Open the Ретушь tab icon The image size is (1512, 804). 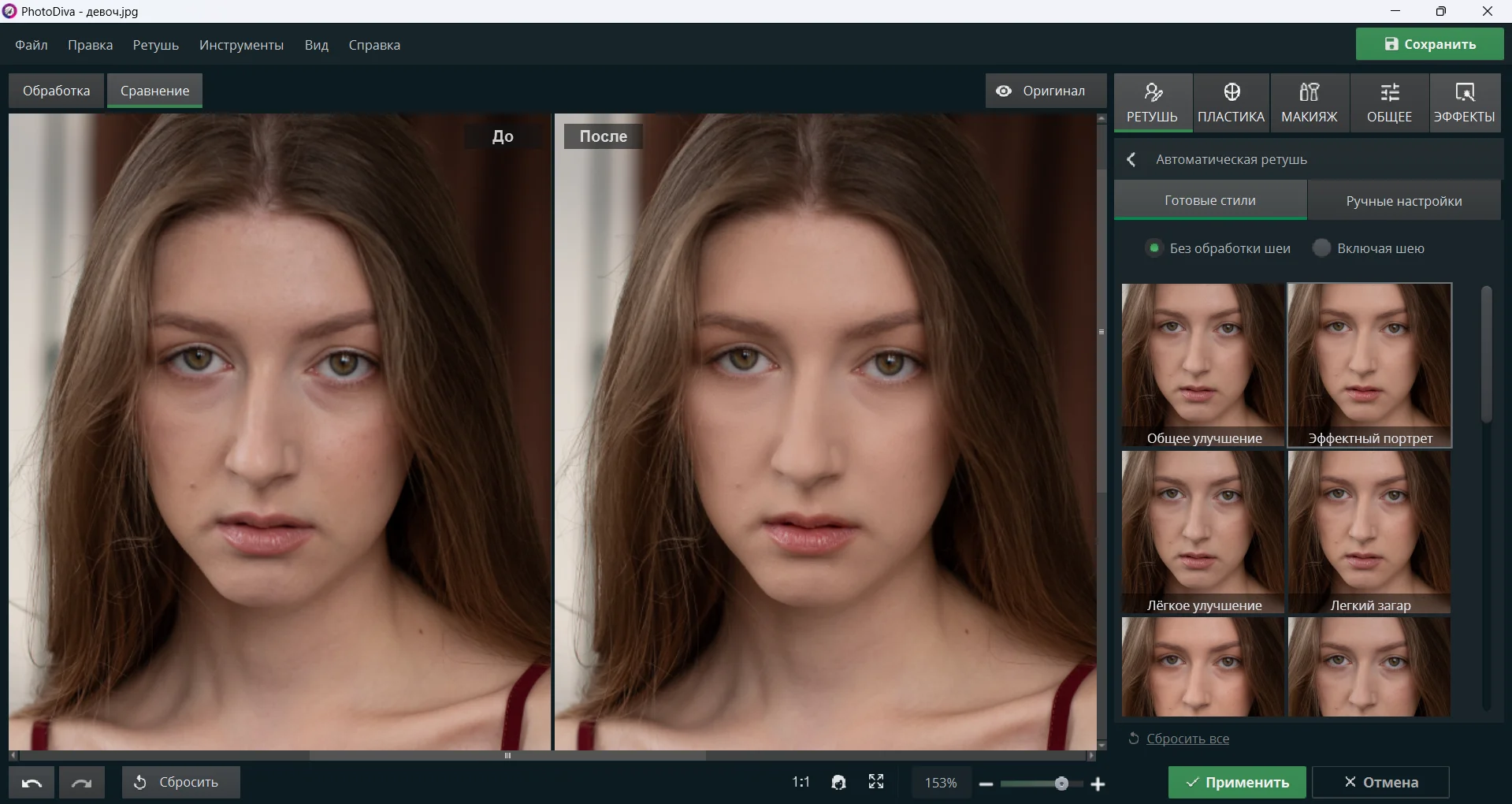pyautogui.click(x=1153, y=102)
